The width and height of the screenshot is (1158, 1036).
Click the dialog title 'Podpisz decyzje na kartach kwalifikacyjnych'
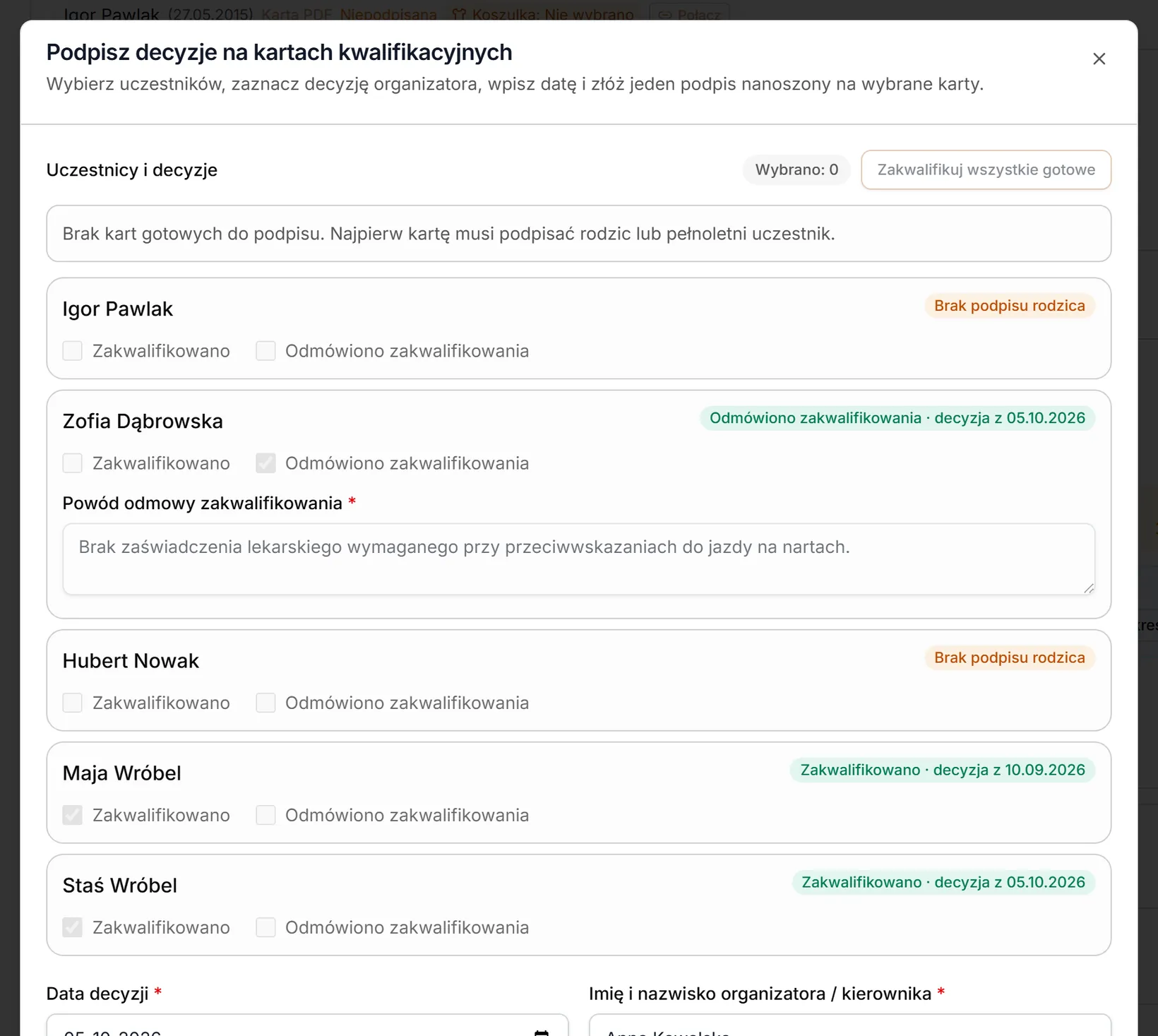(x=279, y=52)
